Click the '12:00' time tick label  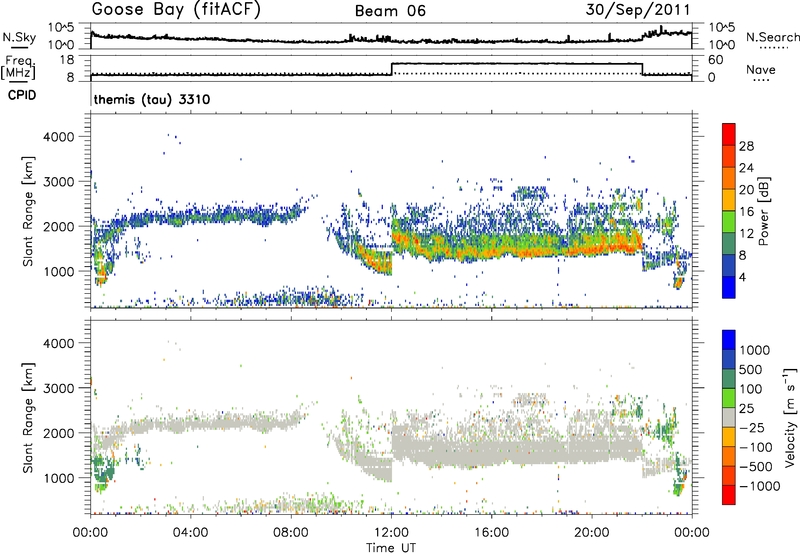tap(391, 533)
